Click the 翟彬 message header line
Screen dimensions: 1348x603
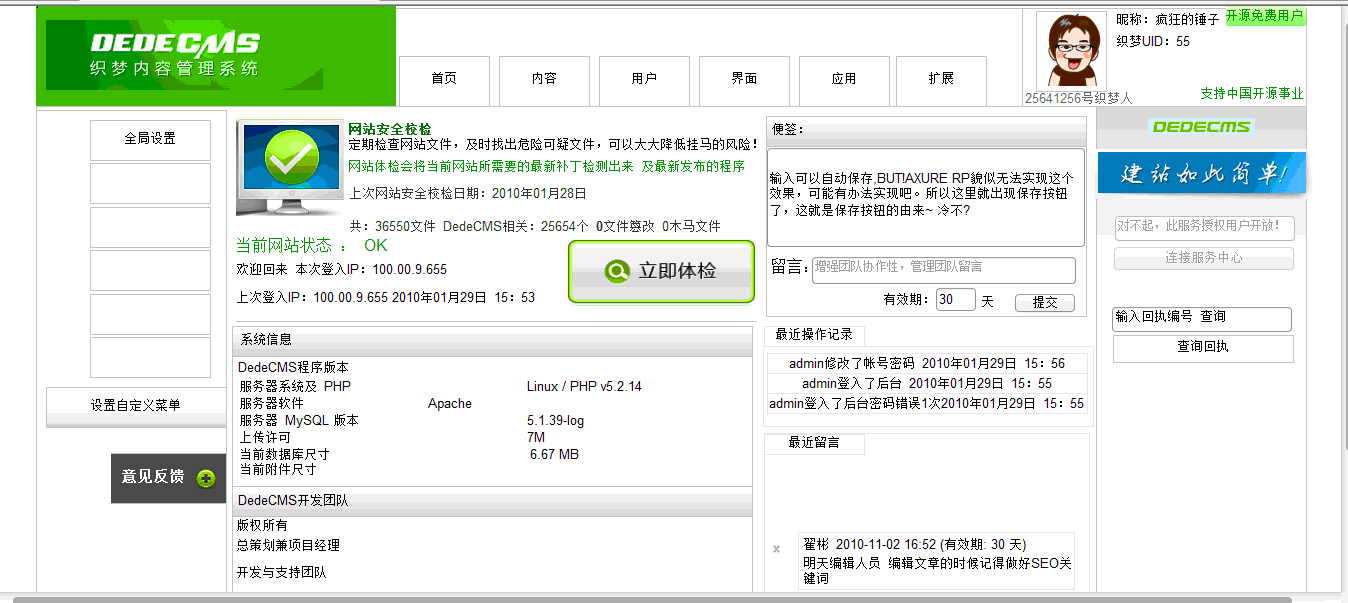[x=915, y=545]
